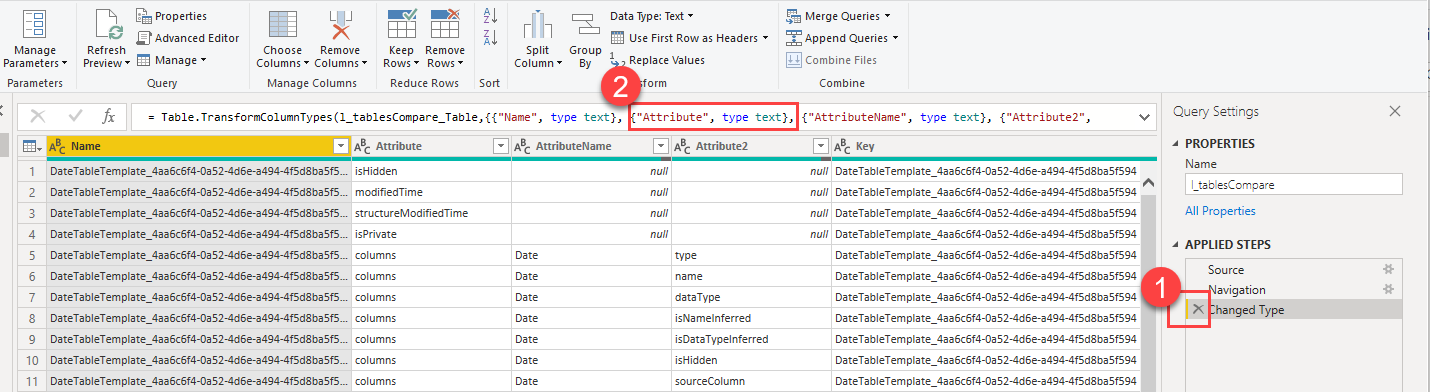Click the isNameInferred cell
The width and height of the screenshot is (1430, 392).
tap(751, 318)
